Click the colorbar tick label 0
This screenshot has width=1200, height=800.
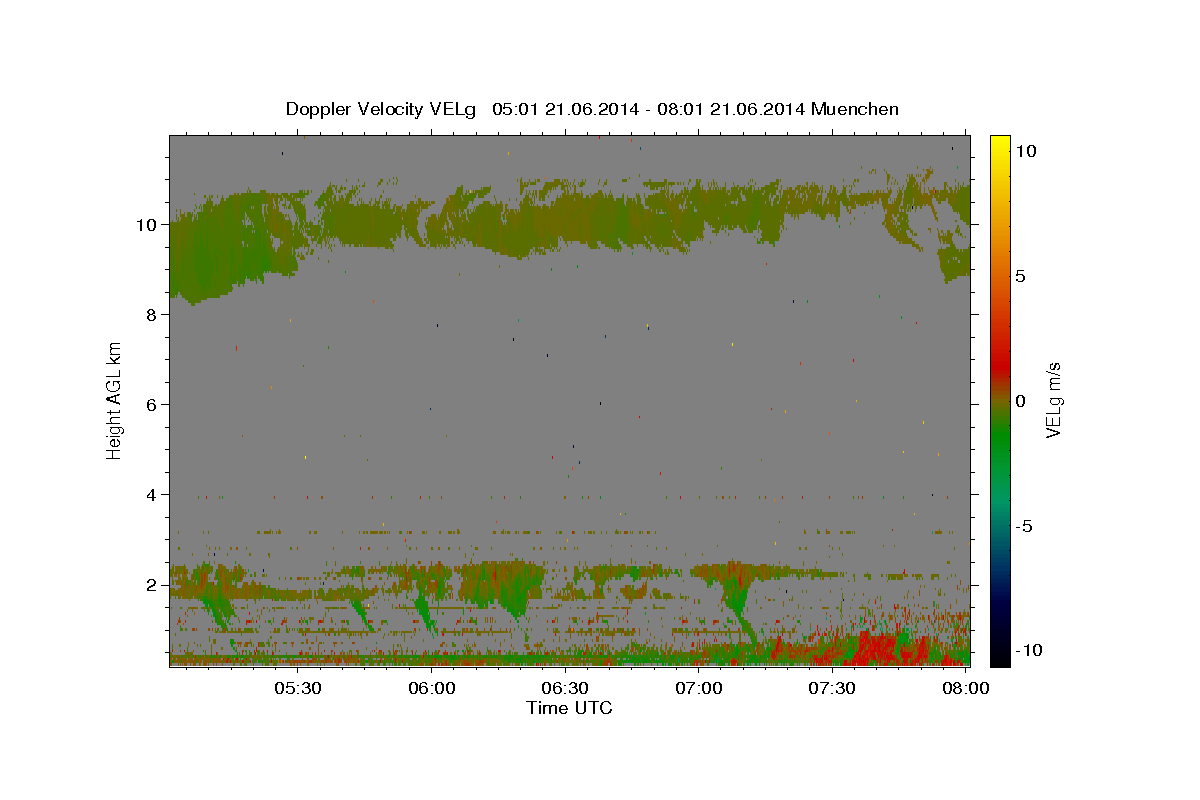1020,401
